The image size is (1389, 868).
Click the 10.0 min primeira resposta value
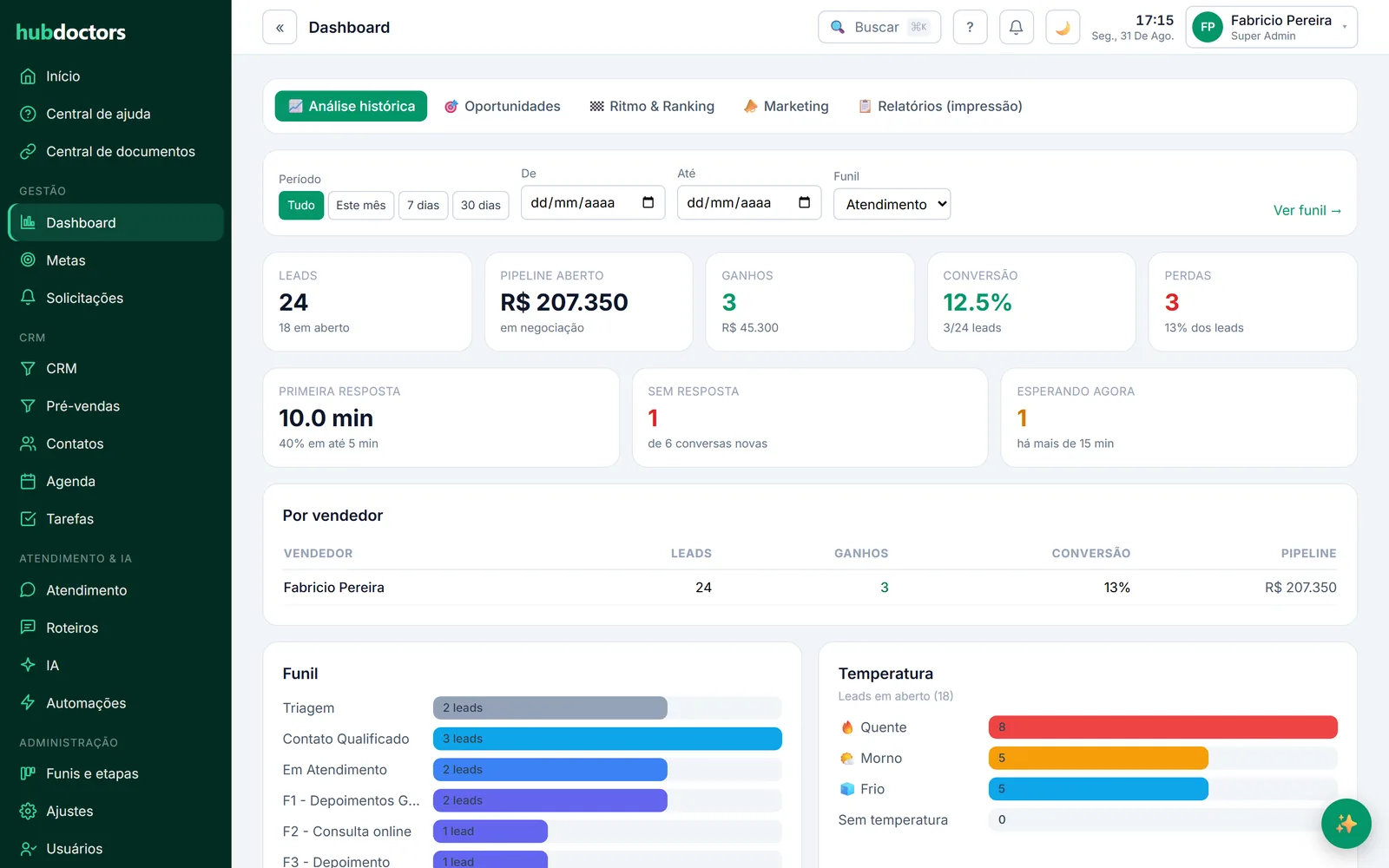pos(326,418)
